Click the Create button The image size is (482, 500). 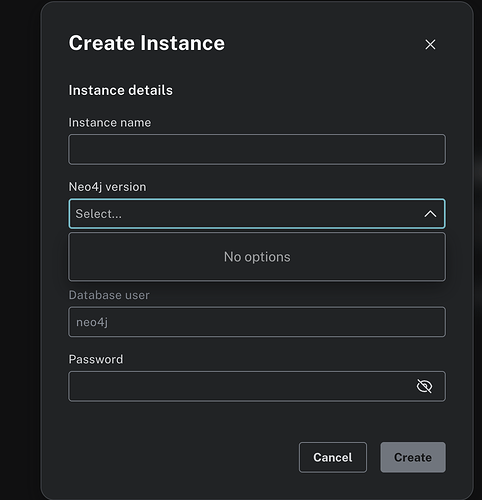click(413, 457)
